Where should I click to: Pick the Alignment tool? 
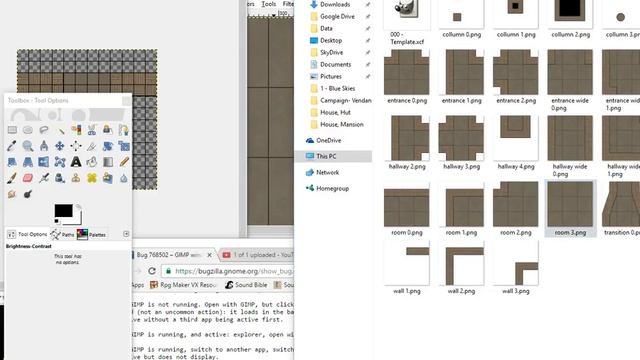[76, 146]
